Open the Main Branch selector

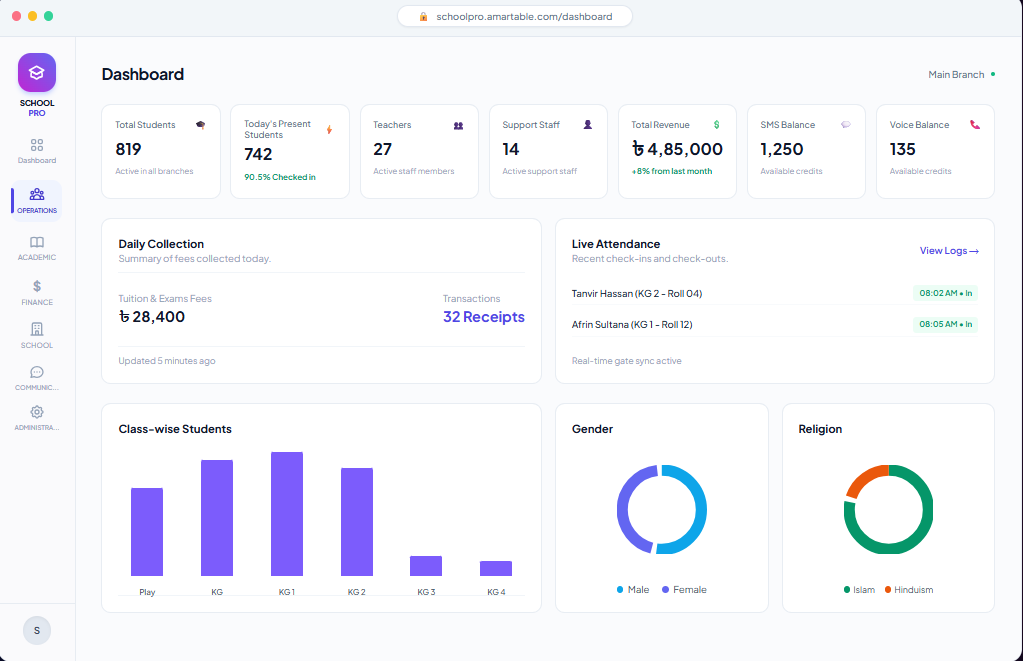962,74
